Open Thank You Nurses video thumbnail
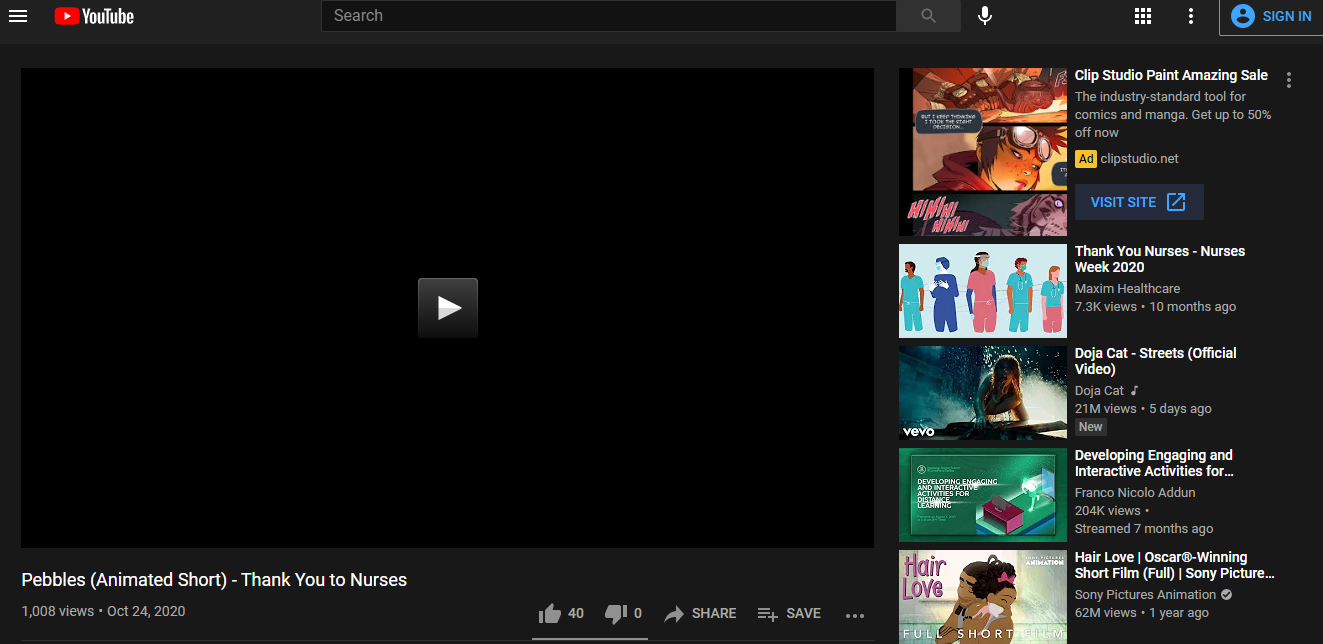 click(x=982, y=291)
